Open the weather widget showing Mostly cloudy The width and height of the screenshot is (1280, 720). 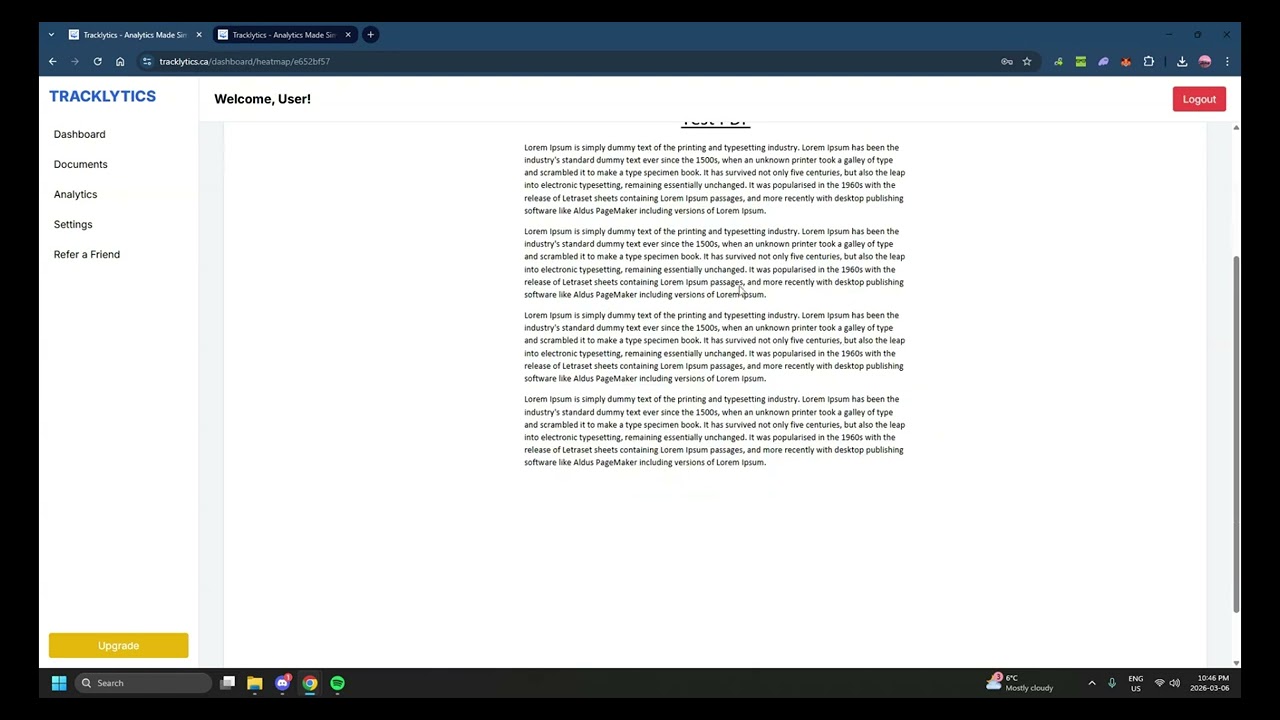pyautogui.click(x=1020, y=683)
